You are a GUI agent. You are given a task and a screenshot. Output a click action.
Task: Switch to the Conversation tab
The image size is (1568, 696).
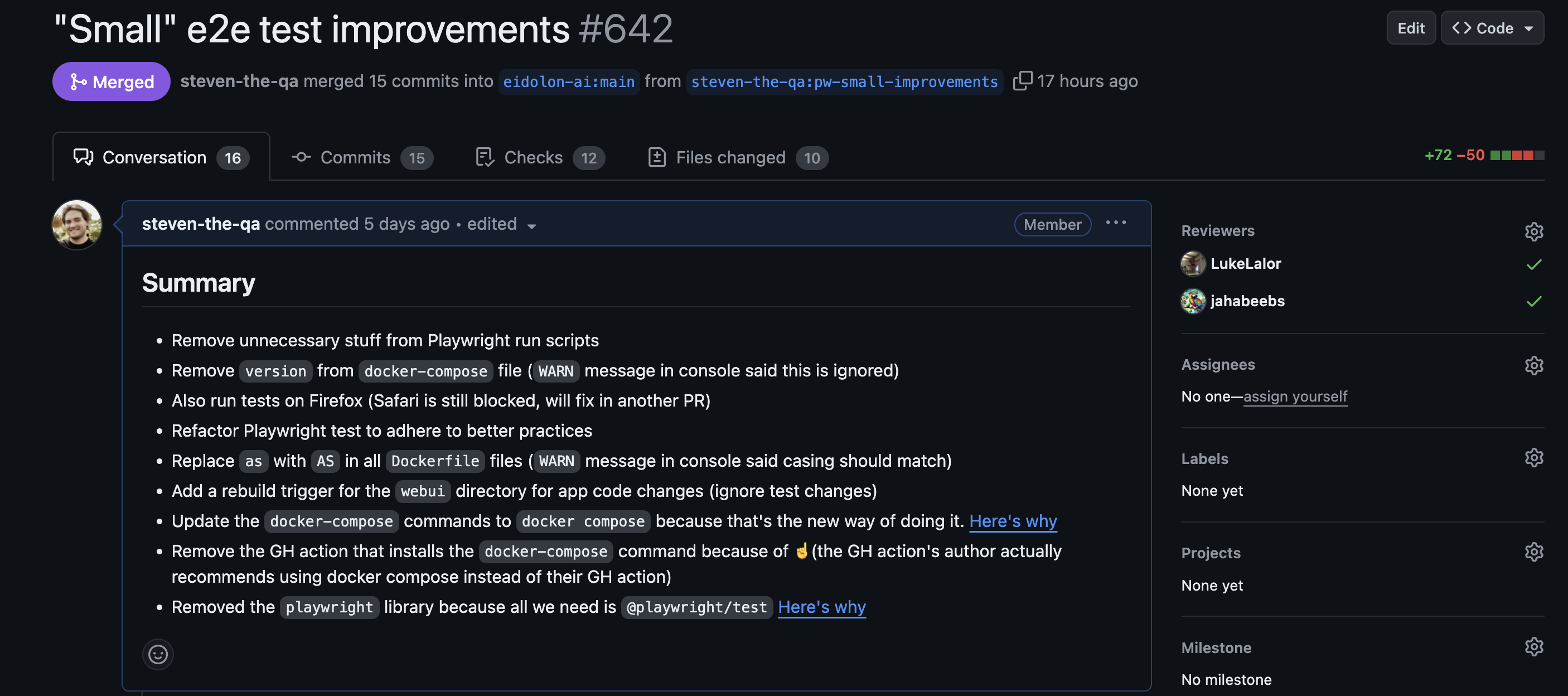pos(161,157)
